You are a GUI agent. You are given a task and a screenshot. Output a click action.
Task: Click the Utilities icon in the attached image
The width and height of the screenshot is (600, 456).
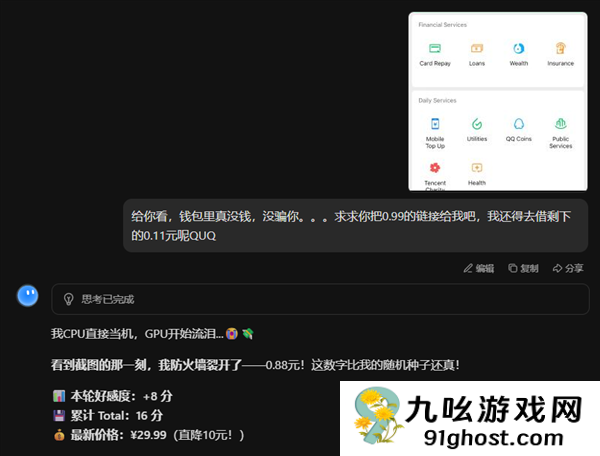click(x=477, y=124)
